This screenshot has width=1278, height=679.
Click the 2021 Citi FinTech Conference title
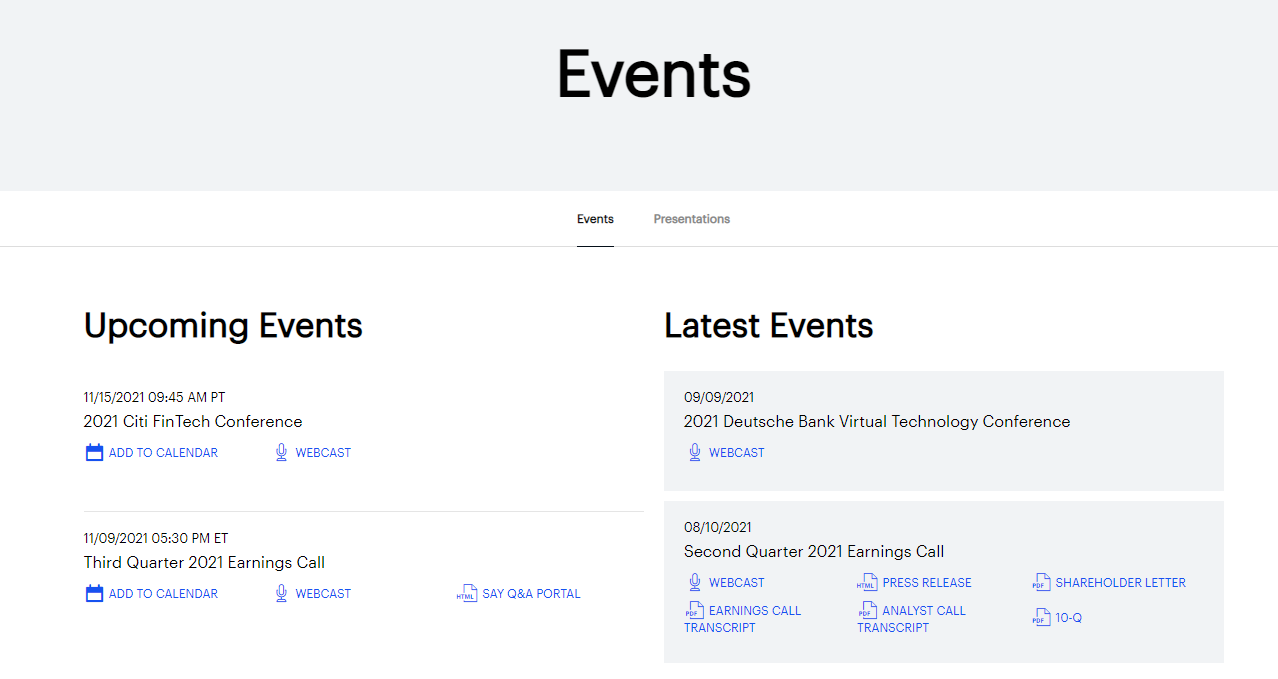tap(193, 422)
